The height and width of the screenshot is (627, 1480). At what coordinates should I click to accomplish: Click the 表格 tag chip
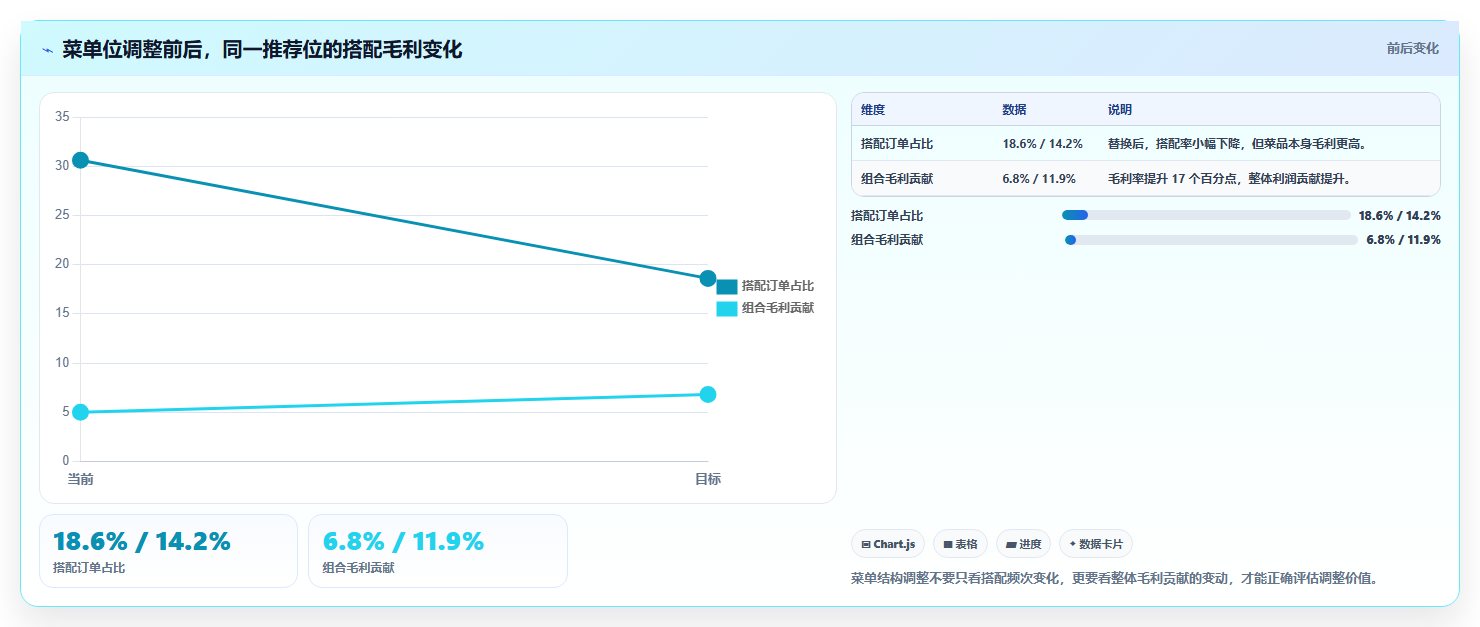pyautogui.click(x=960, y=544)
